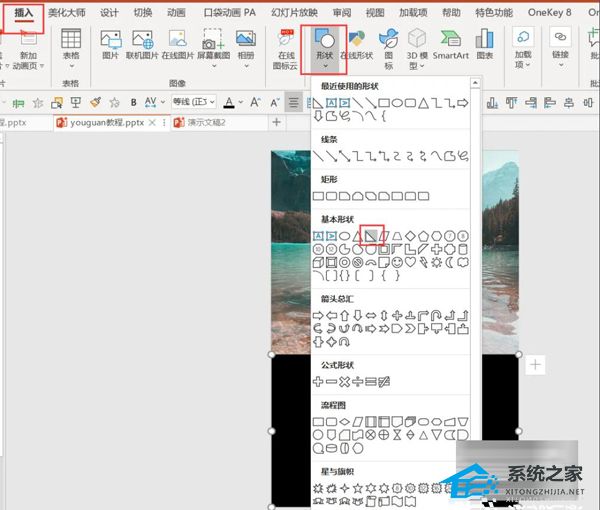Open font color dropdown arrow
600x510 pixels.
pos(241,102)
